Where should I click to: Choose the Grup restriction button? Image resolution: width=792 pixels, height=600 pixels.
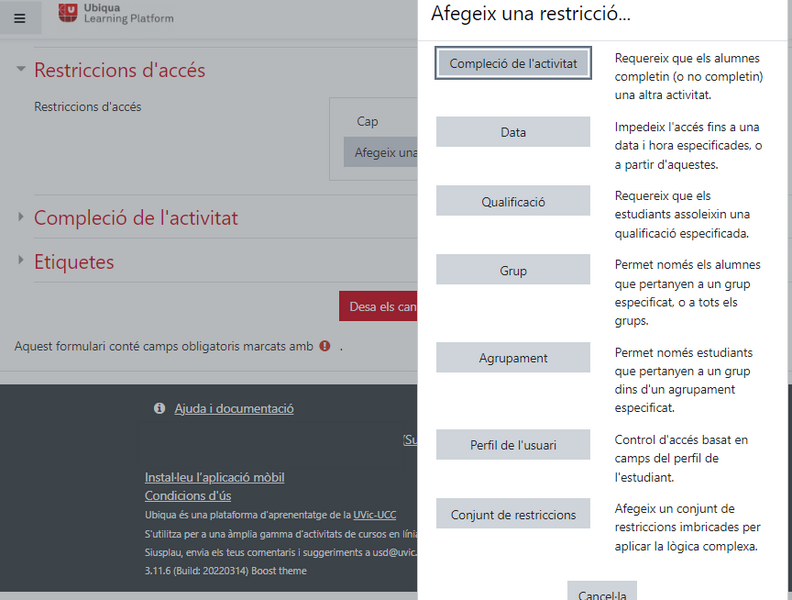[x=513, y=270]
